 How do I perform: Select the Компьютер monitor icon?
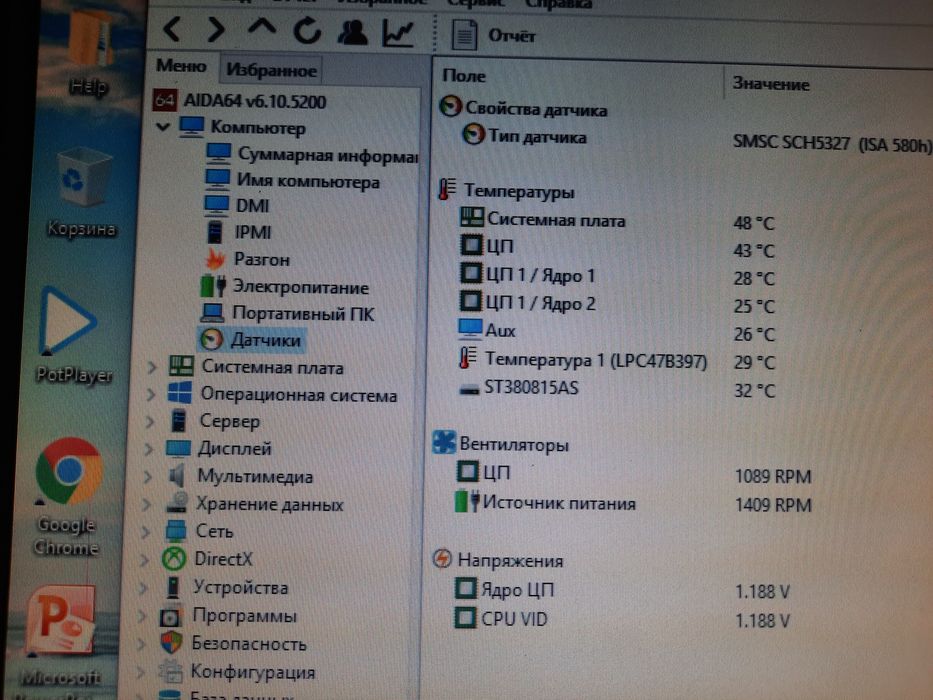click(192, 126)
